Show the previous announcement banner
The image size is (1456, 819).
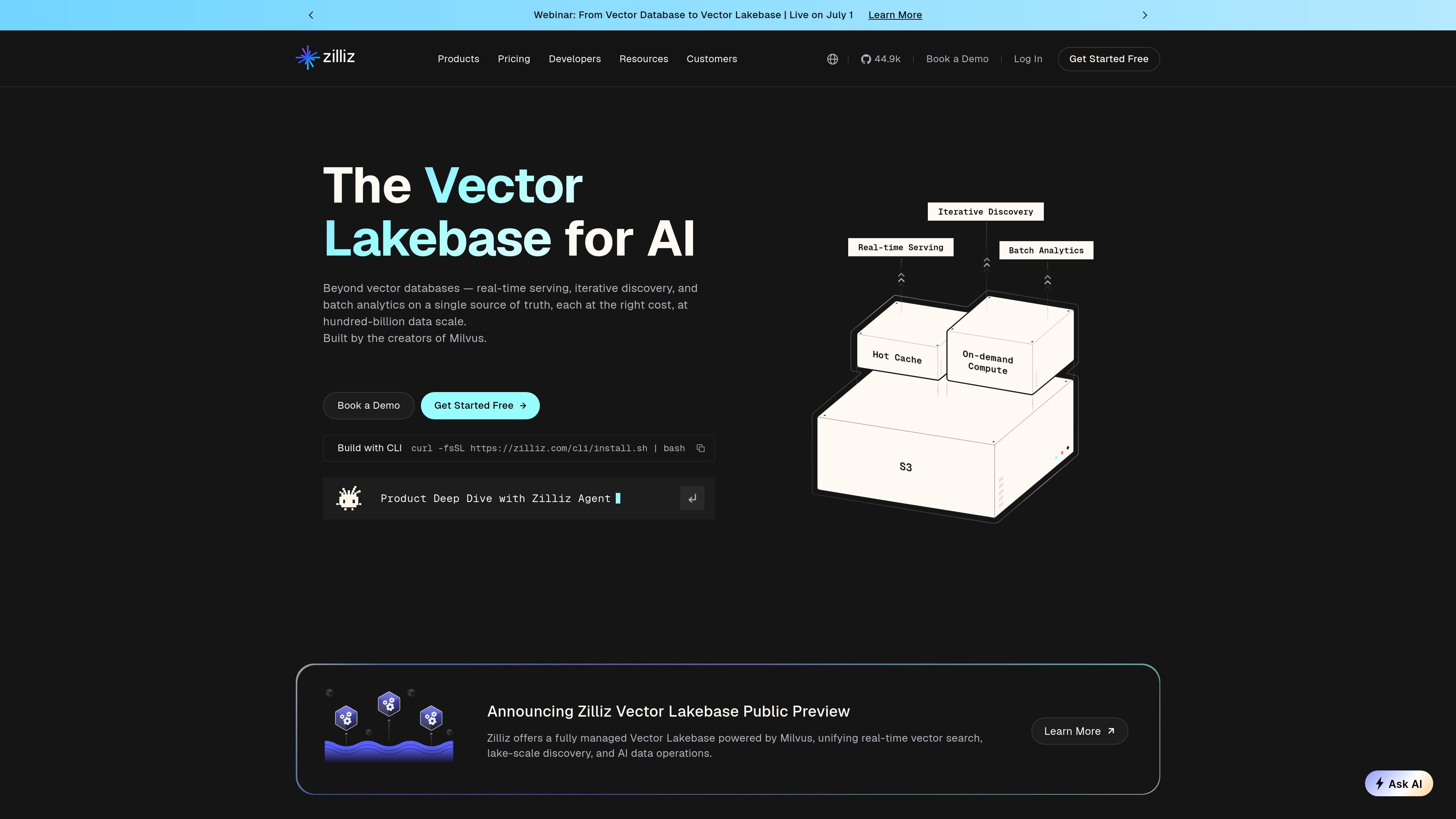(x=311, y=15)
